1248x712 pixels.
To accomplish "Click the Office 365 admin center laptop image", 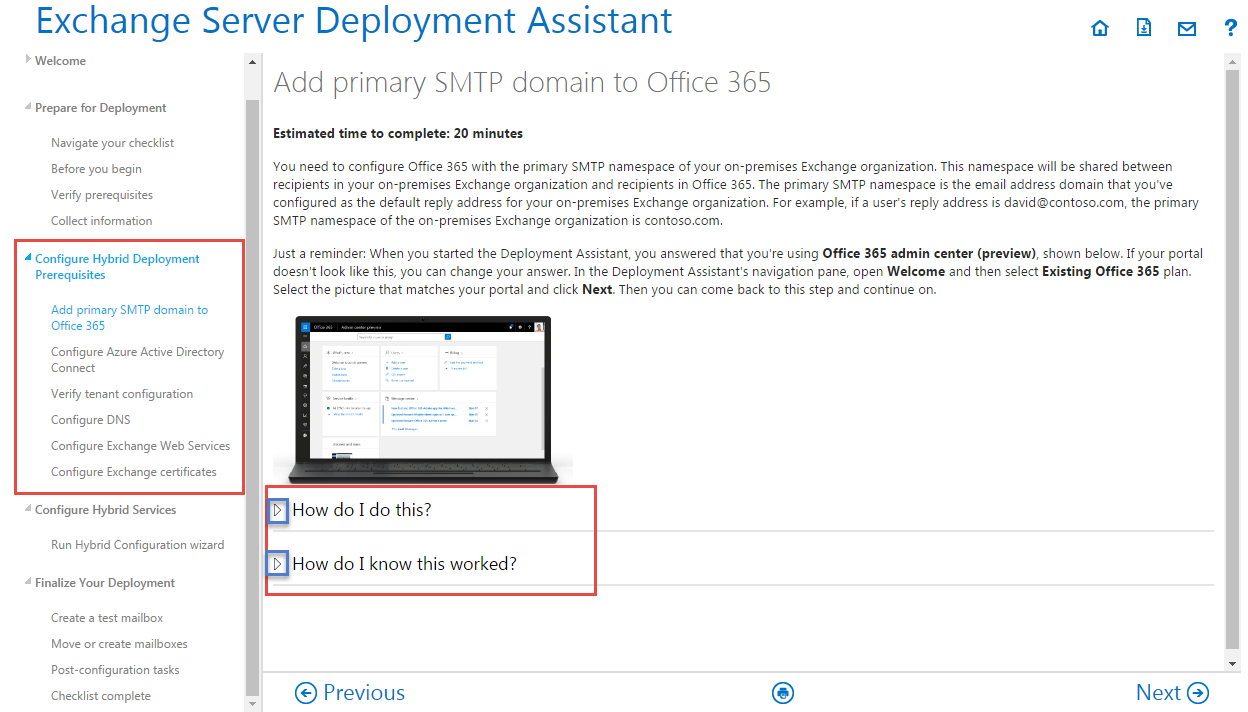I will [x=424, y=398].
